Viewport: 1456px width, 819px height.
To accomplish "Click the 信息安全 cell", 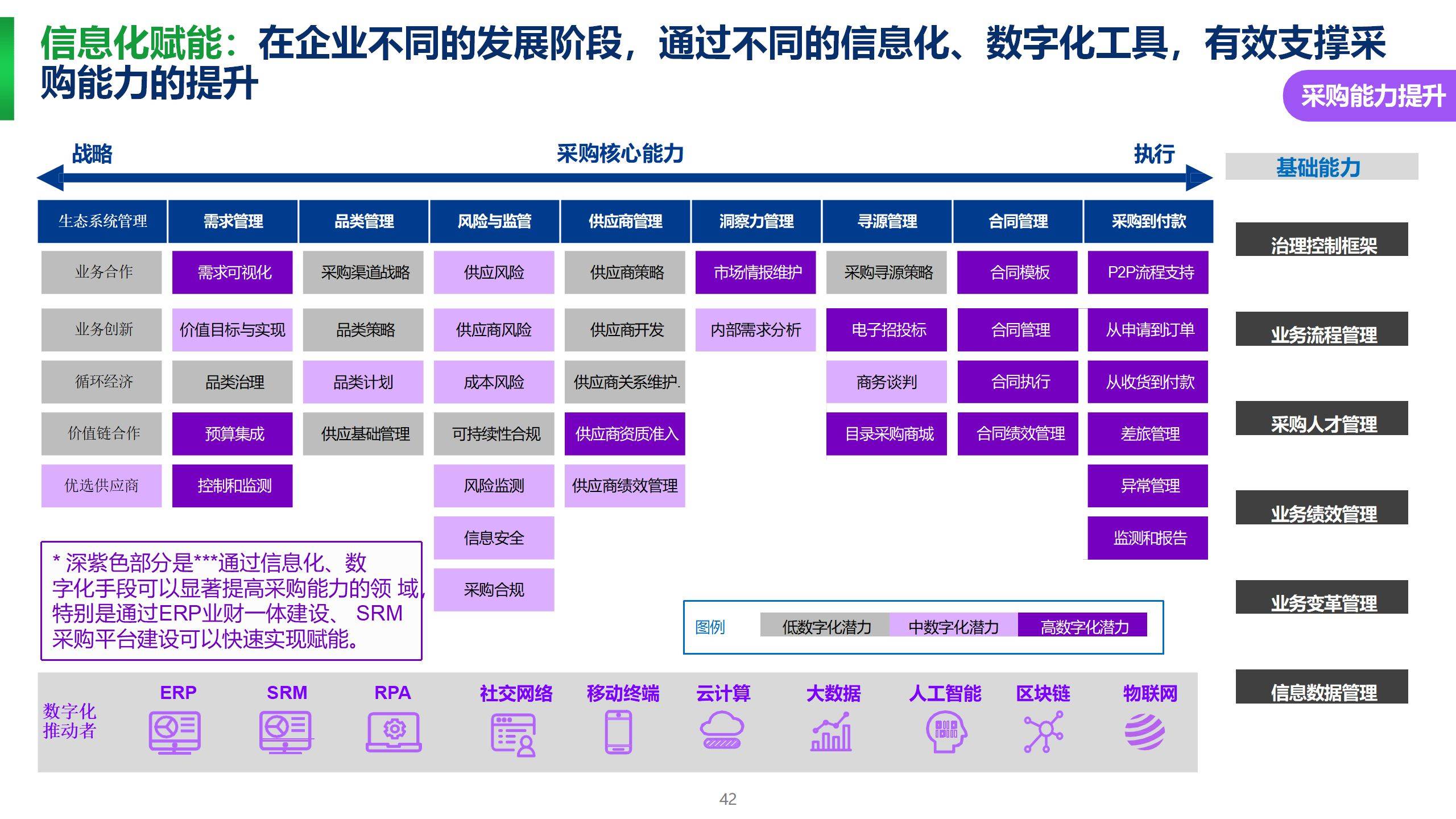I will pyautogui.click(x=494, y=538).
